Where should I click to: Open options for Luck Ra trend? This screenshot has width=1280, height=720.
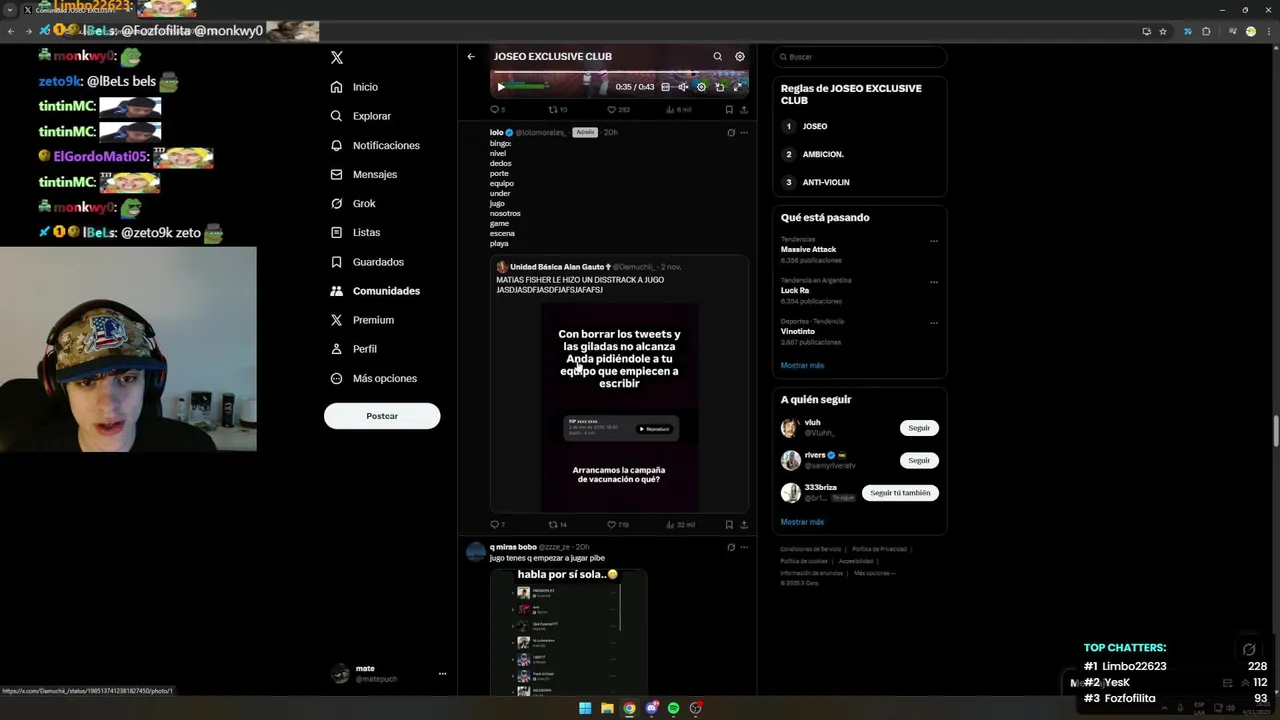click(x=934, y=282)
